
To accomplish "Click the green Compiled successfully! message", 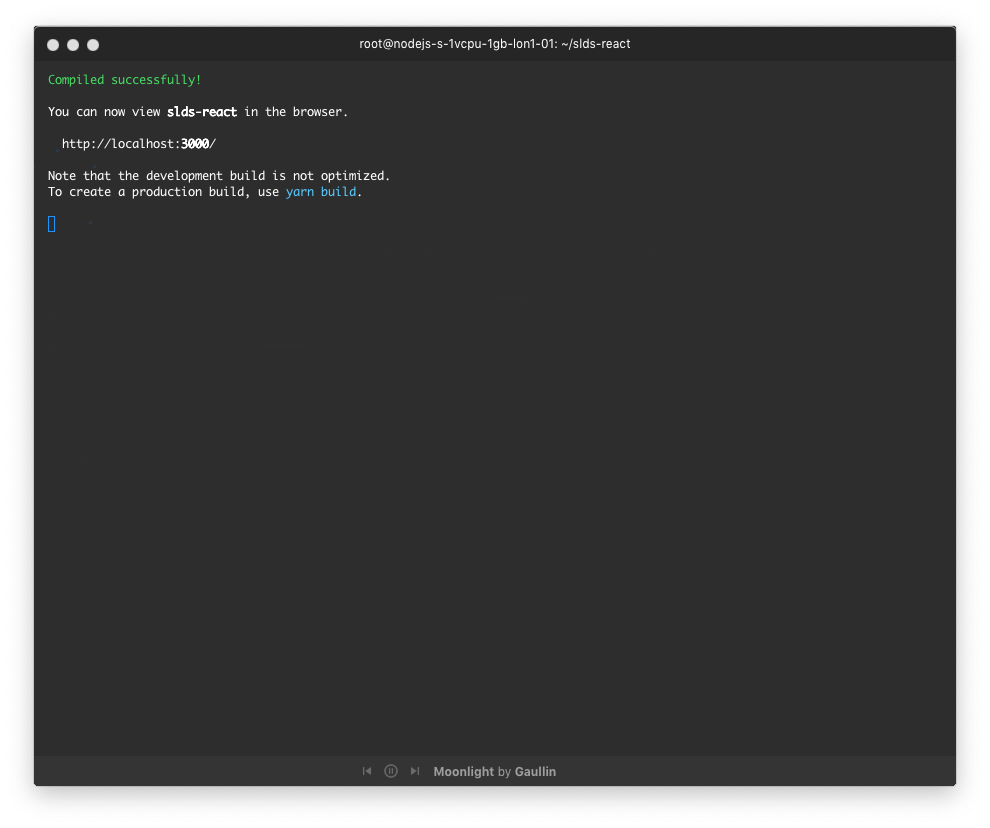I will (x=124, y=80).
